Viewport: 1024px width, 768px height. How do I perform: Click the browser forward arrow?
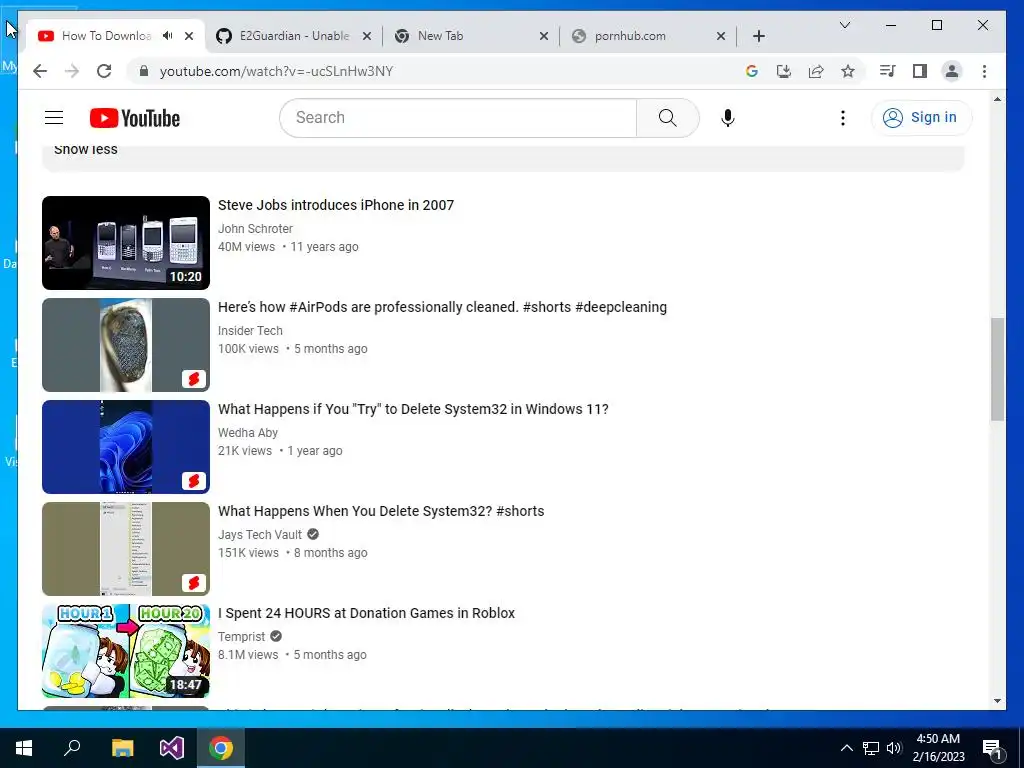(72, 71)
